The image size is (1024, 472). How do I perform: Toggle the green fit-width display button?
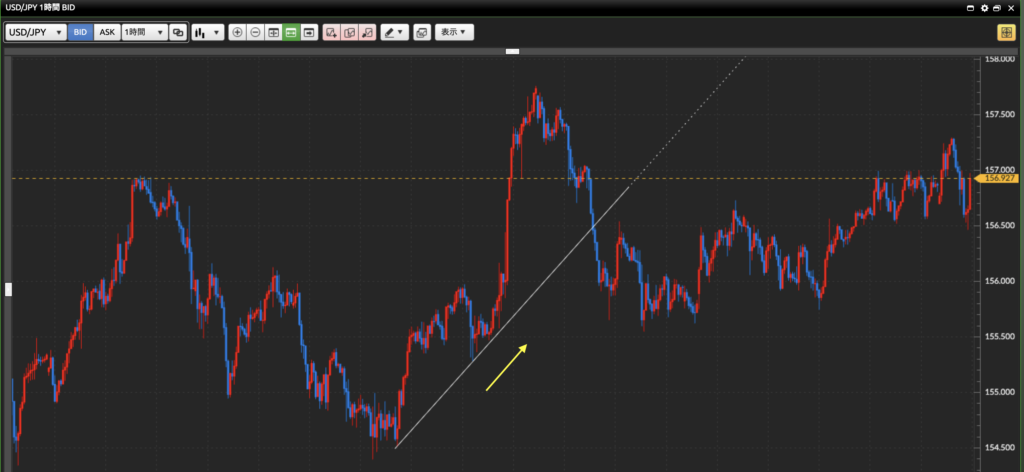coord(291,32)
